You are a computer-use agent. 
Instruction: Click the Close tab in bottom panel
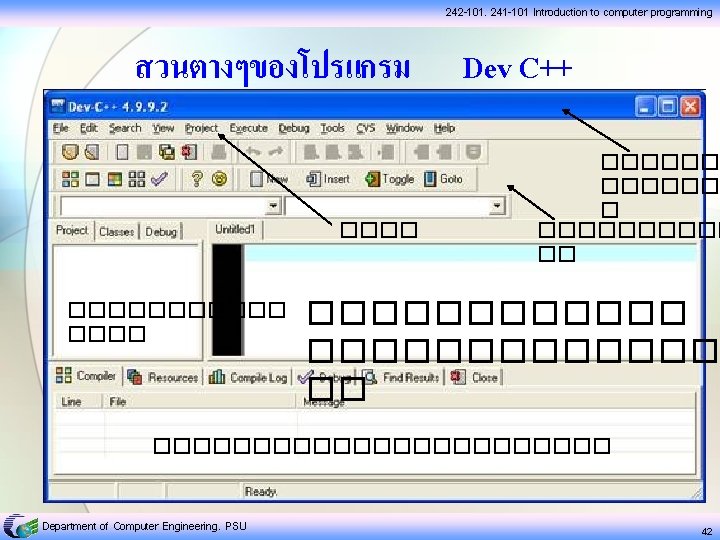tap(474, 377)
